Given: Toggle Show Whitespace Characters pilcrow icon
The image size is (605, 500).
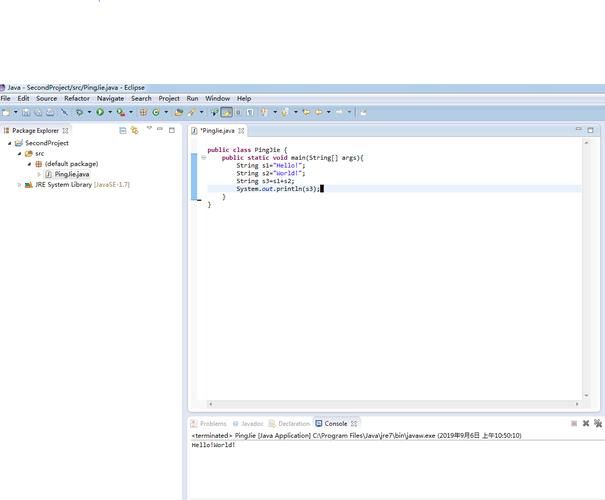Looking at the screenshot, I should tap(250, 112).
